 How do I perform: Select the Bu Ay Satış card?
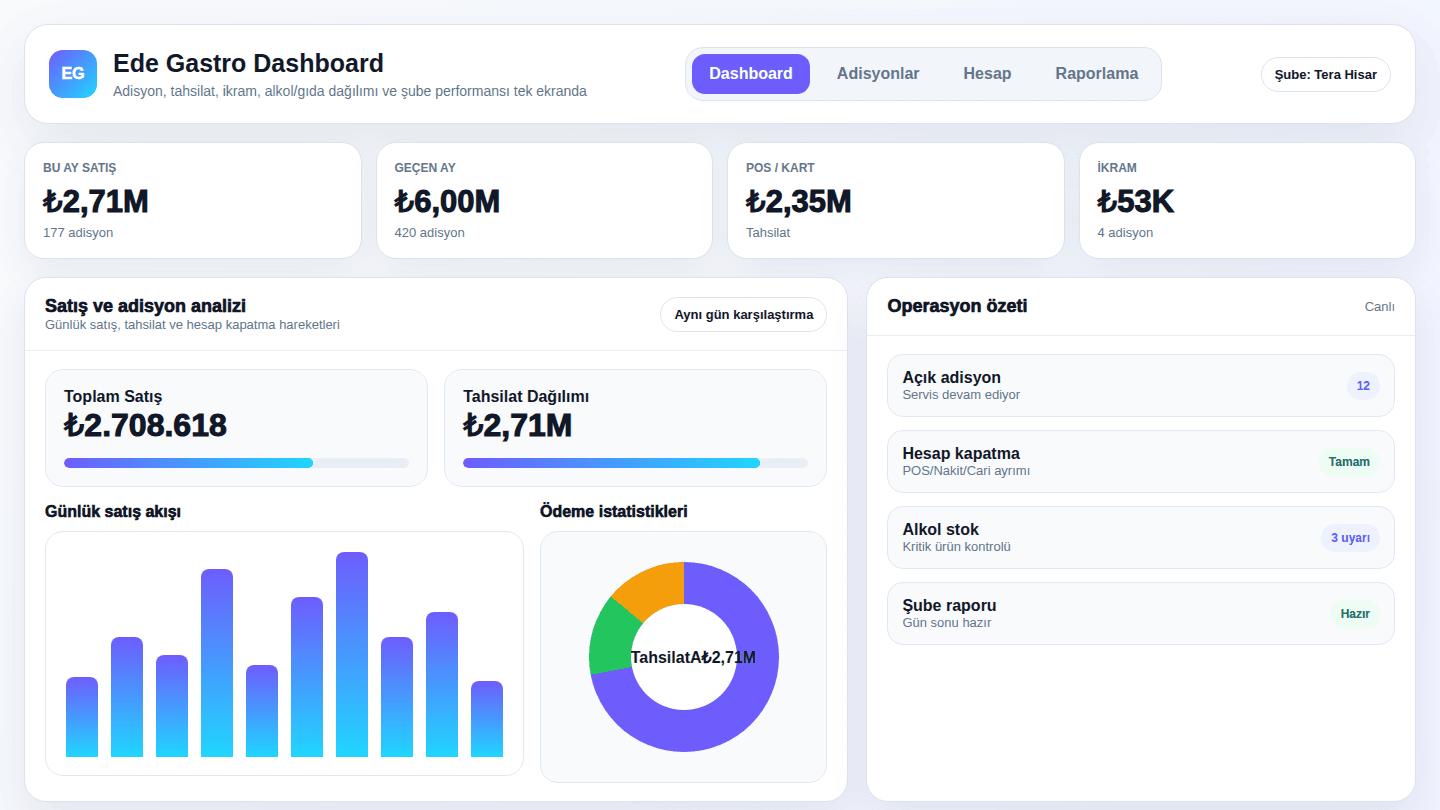[x=193, y=201]
